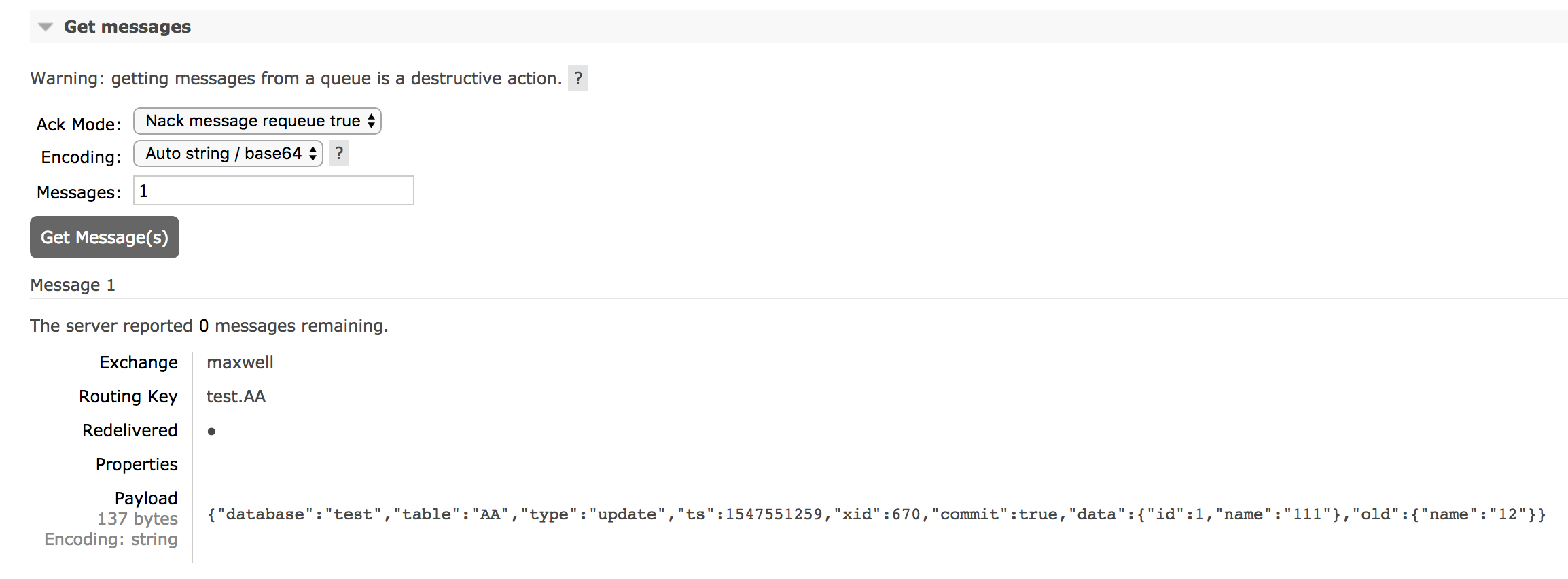Click the Message 1 heading
This screenshot has width=1568, height=579.
coord(73,285)
